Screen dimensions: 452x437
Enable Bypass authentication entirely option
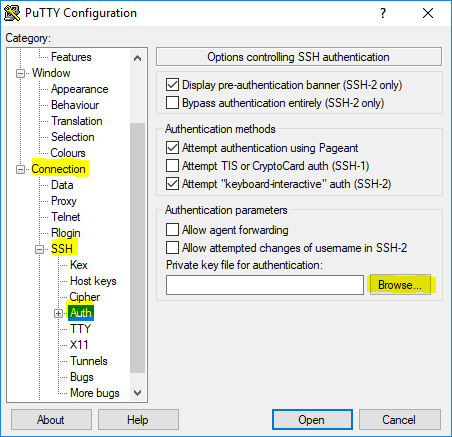[x=172, y=103]
